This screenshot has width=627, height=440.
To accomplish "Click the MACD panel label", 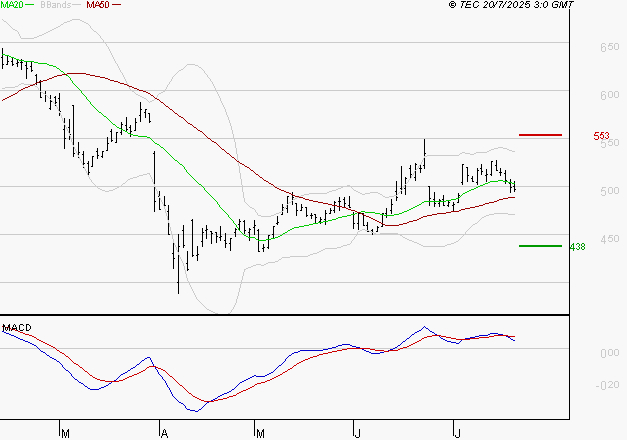I will 17,328.
